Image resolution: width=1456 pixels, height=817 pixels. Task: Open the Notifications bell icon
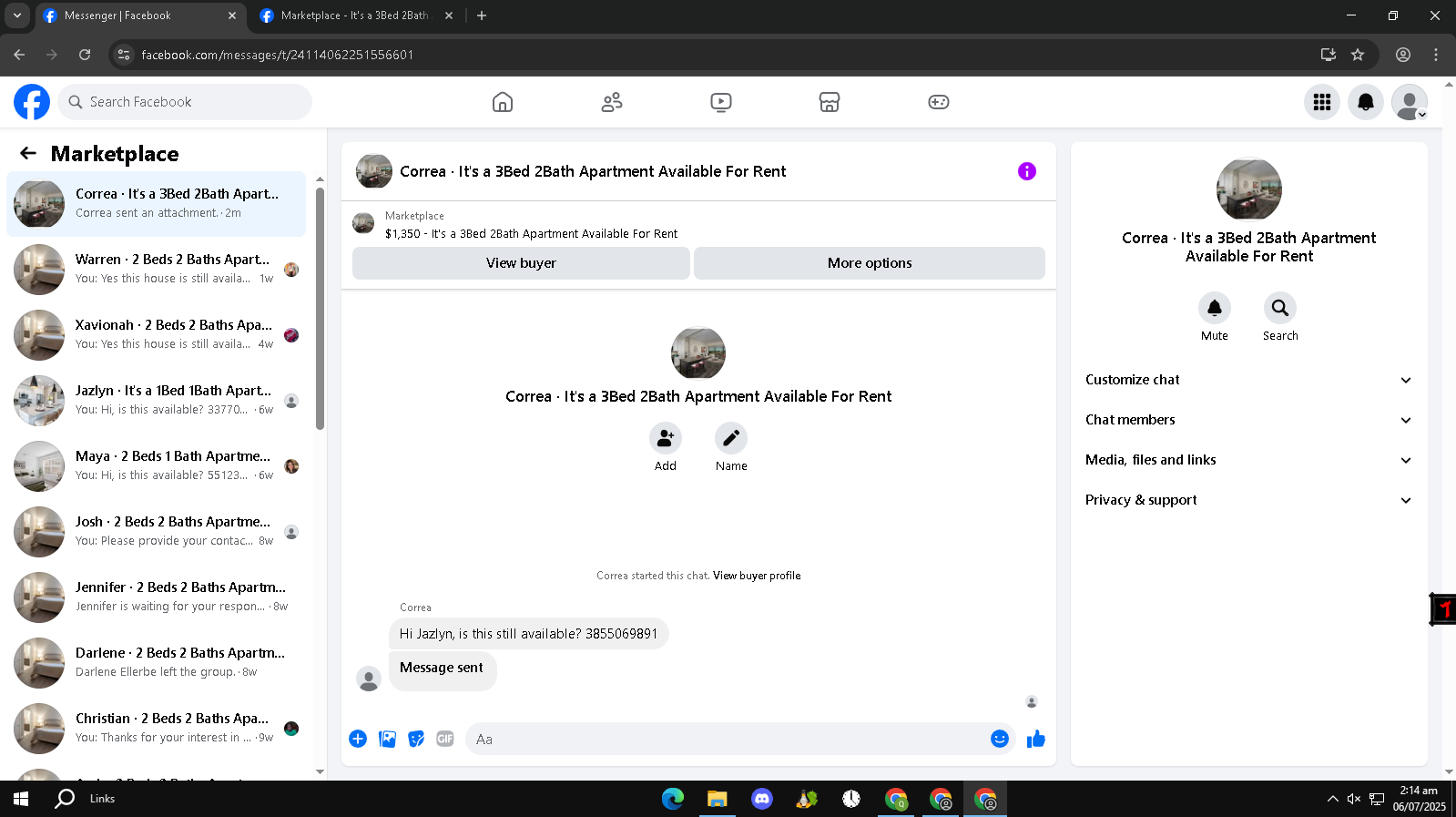point(1366,102)
